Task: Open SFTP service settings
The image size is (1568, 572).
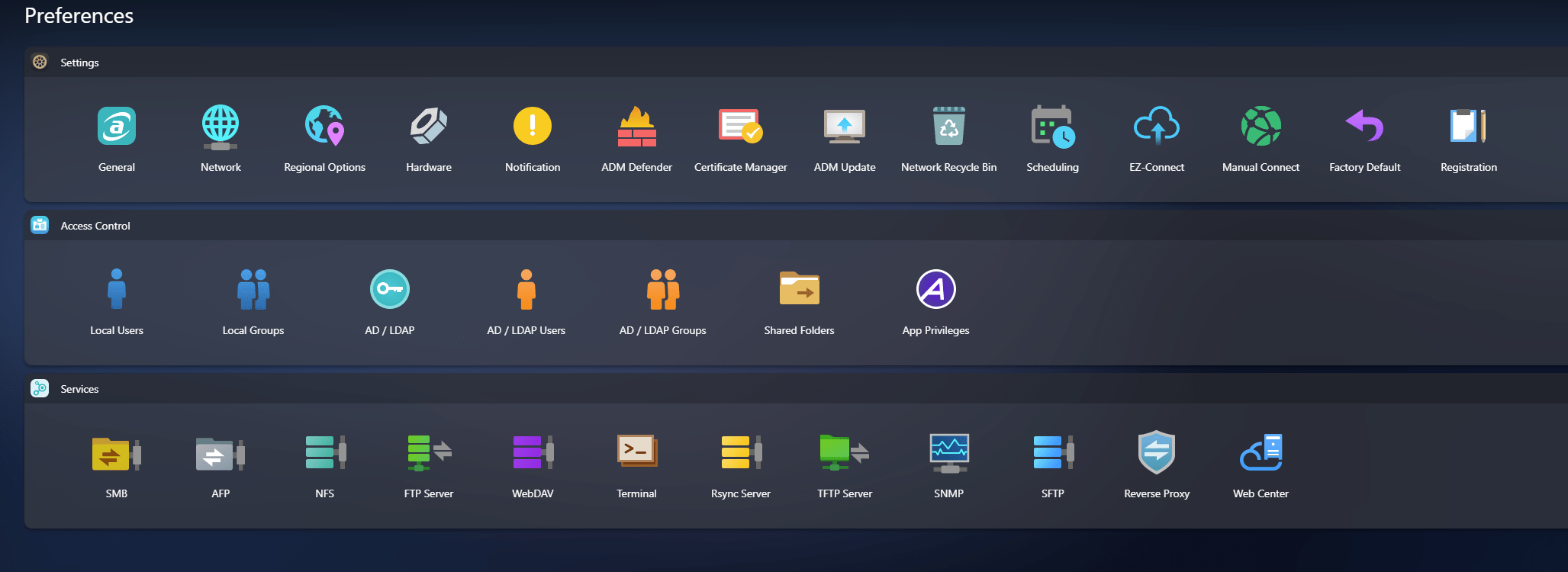Action: pyautogui.click(x=1053, y=453)
